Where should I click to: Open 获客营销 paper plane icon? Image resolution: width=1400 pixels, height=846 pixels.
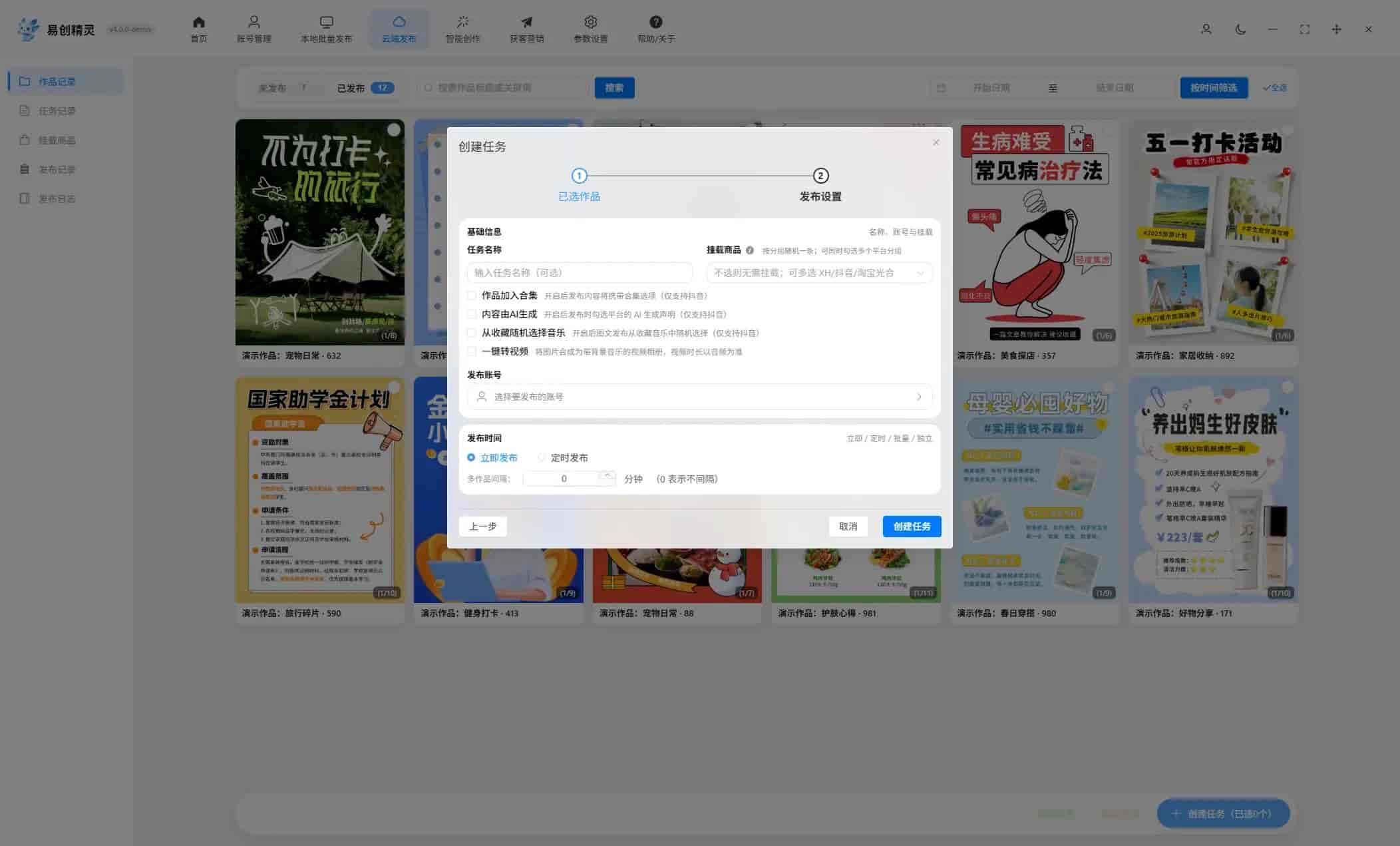coord(526,22)
